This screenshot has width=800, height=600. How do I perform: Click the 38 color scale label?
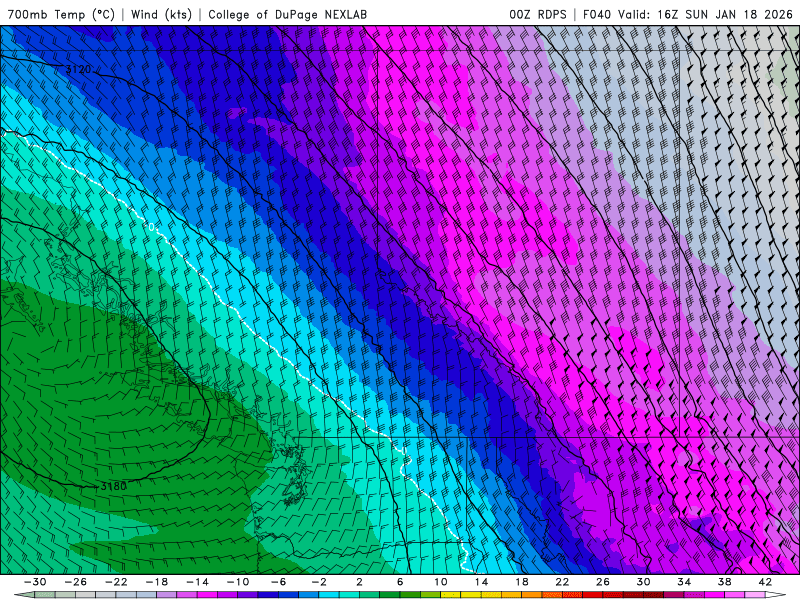coord(724,582)
